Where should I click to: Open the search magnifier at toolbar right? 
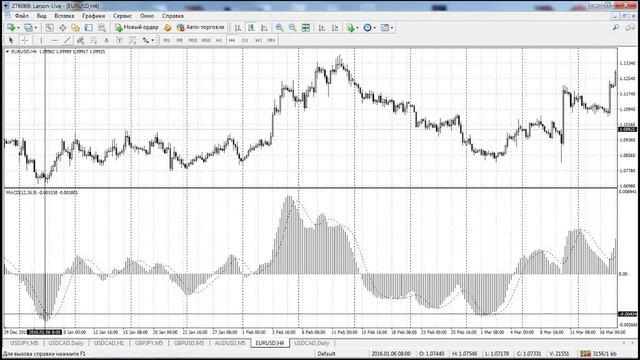[616, 28]
